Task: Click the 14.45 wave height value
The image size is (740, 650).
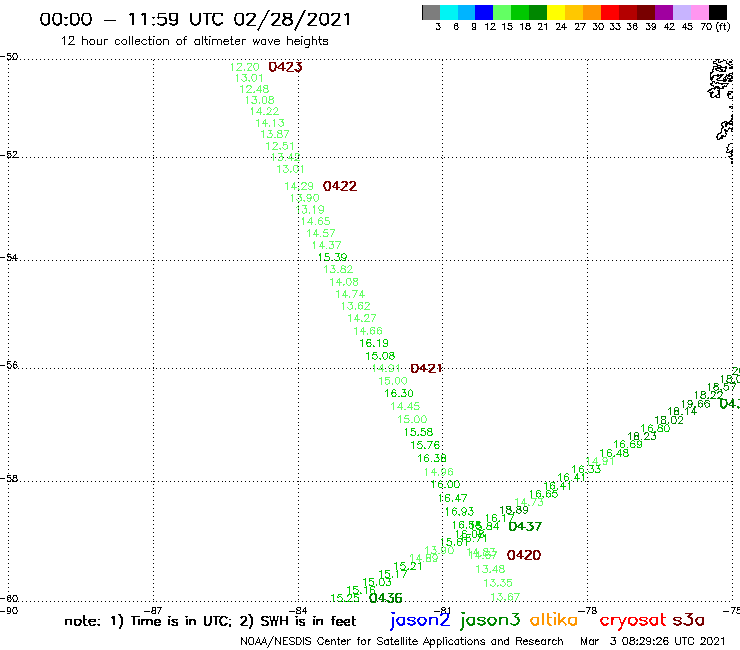Action: coord(405,406)
